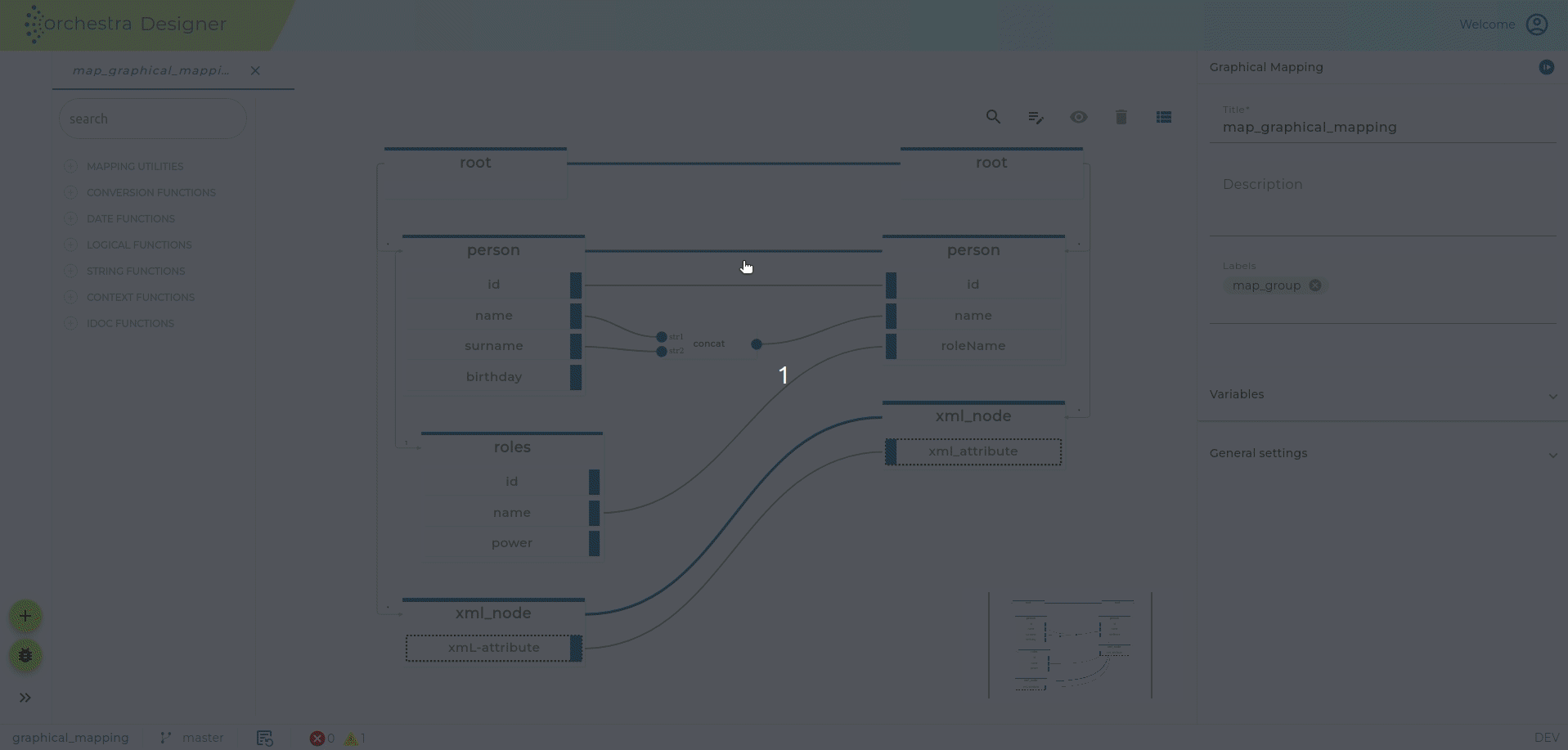Image resolution: width=1568 pixels, height=750 pixels.
Task: Click target person id input port
Action: 891,285
